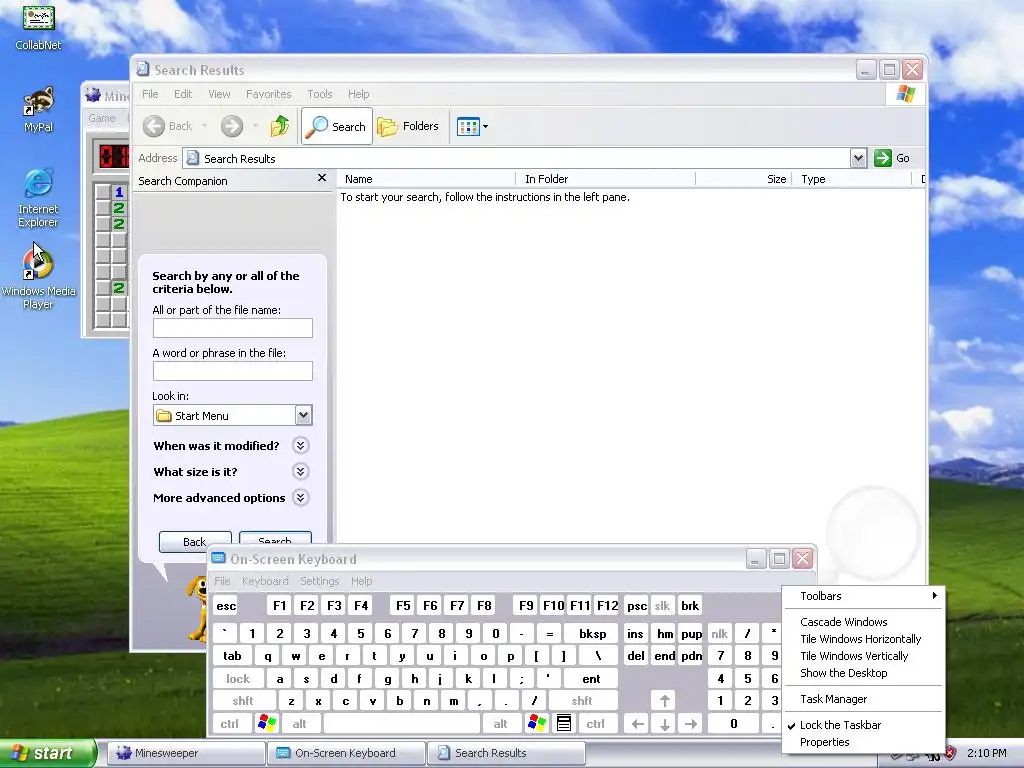Image resolution: width=1024 pixels, height=768 pixels.
Task: Open the Tools menu in Search Results
Action: pos(320,94)
